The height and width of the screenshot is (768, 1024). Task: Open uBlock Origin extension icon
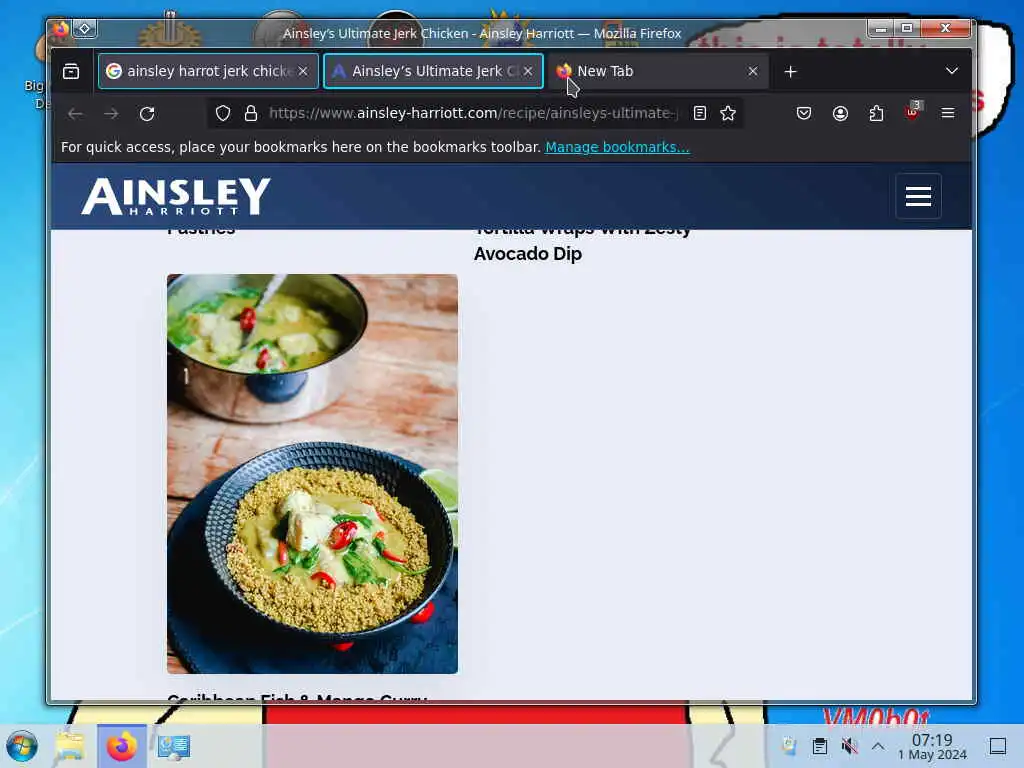click(x=912, y=112)
